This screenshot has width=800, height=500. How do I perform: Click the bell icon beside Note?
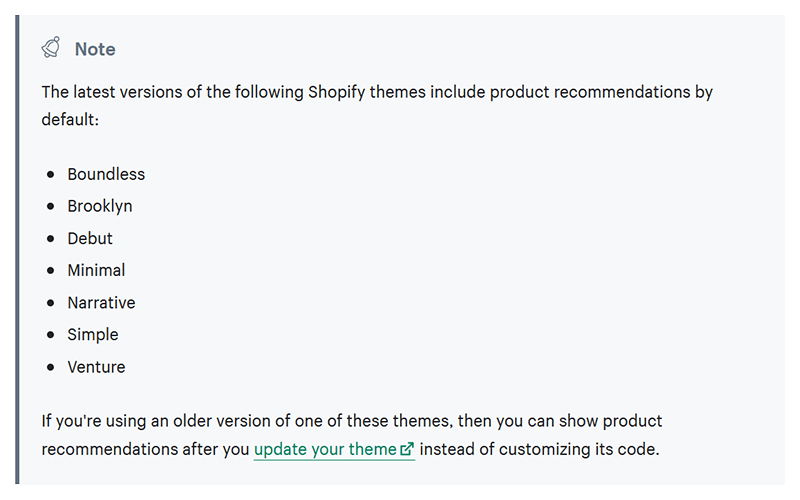click(x=51, y=48)
